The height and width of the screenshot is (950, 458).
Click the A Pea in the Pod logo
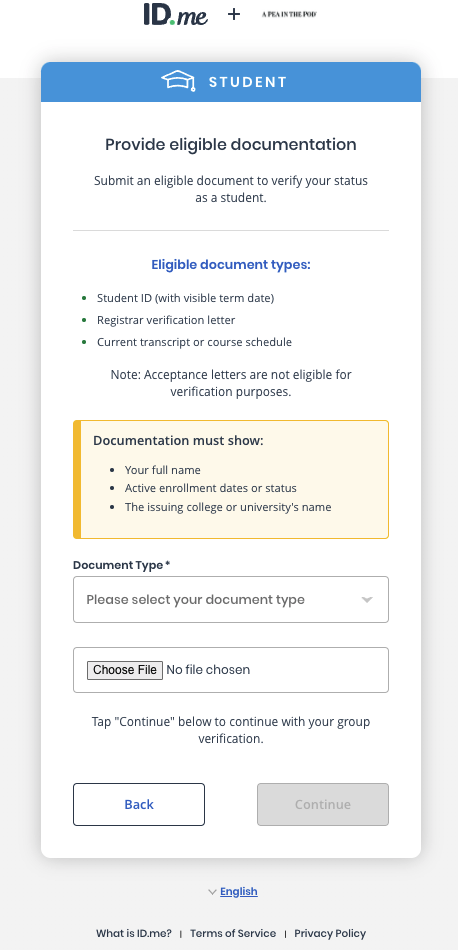coord(290,14)
